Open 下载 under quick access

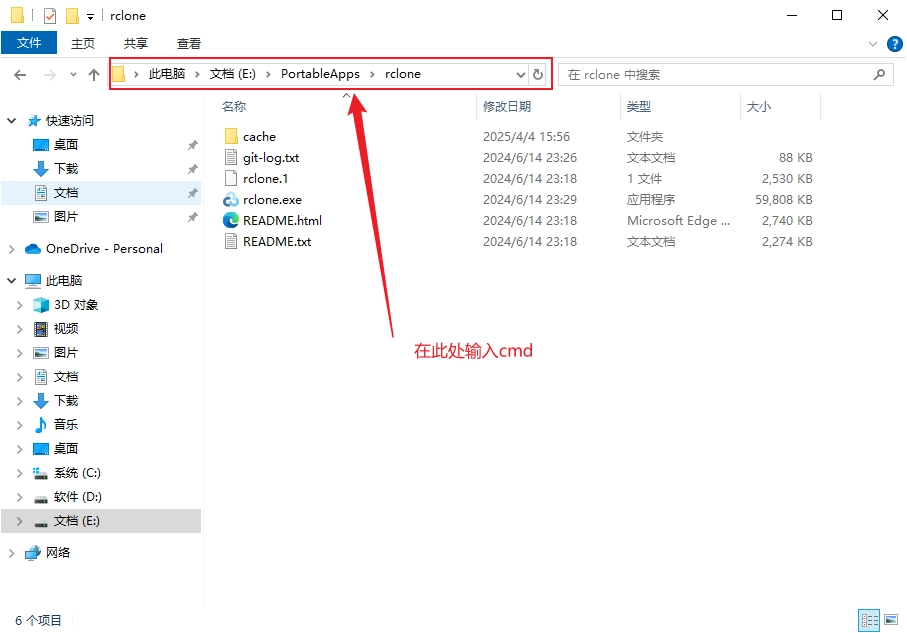(x=65, y=168)
